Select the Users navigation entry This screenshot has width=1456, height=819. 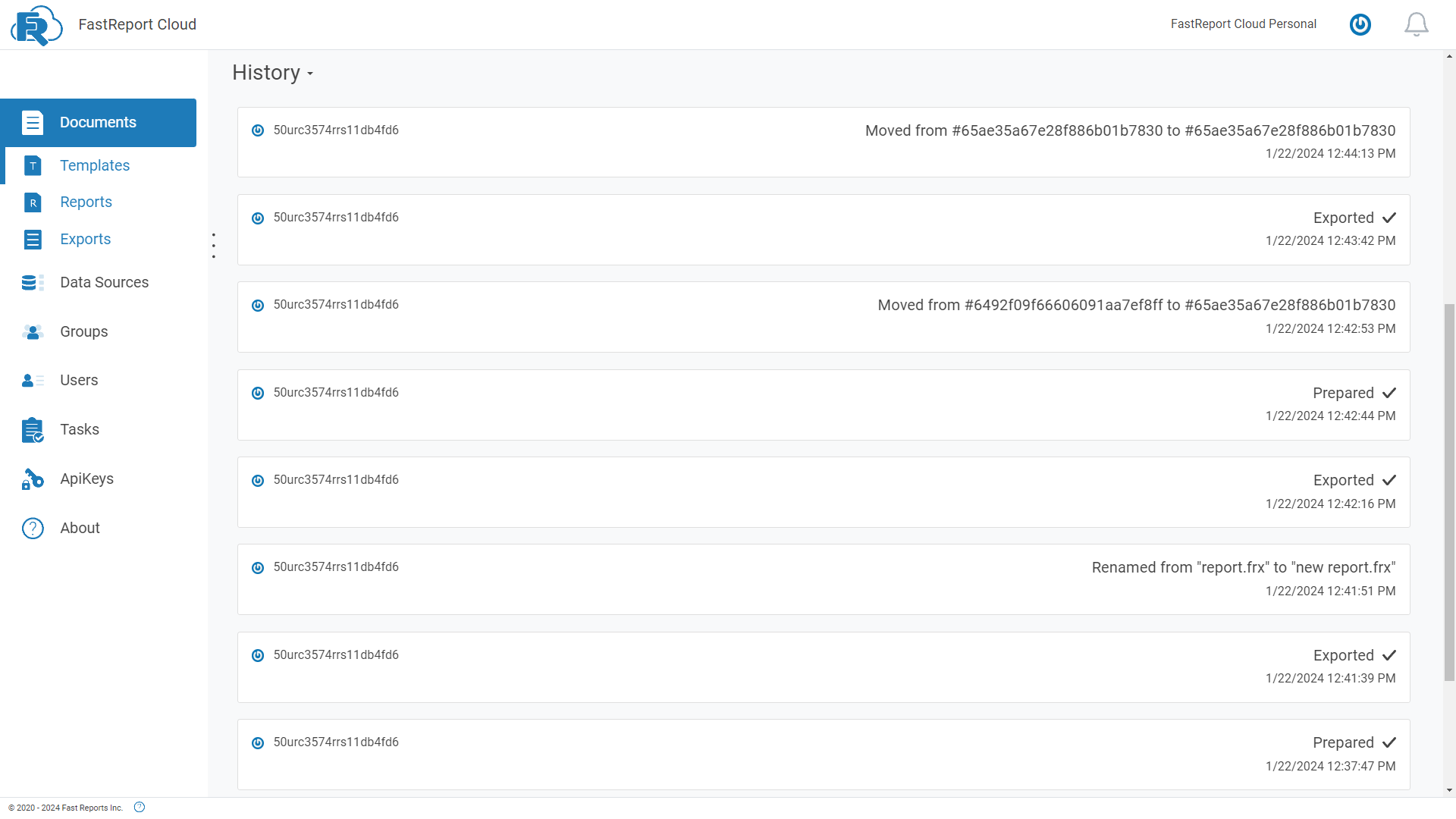pyautogui.click(x=79, y=380)
